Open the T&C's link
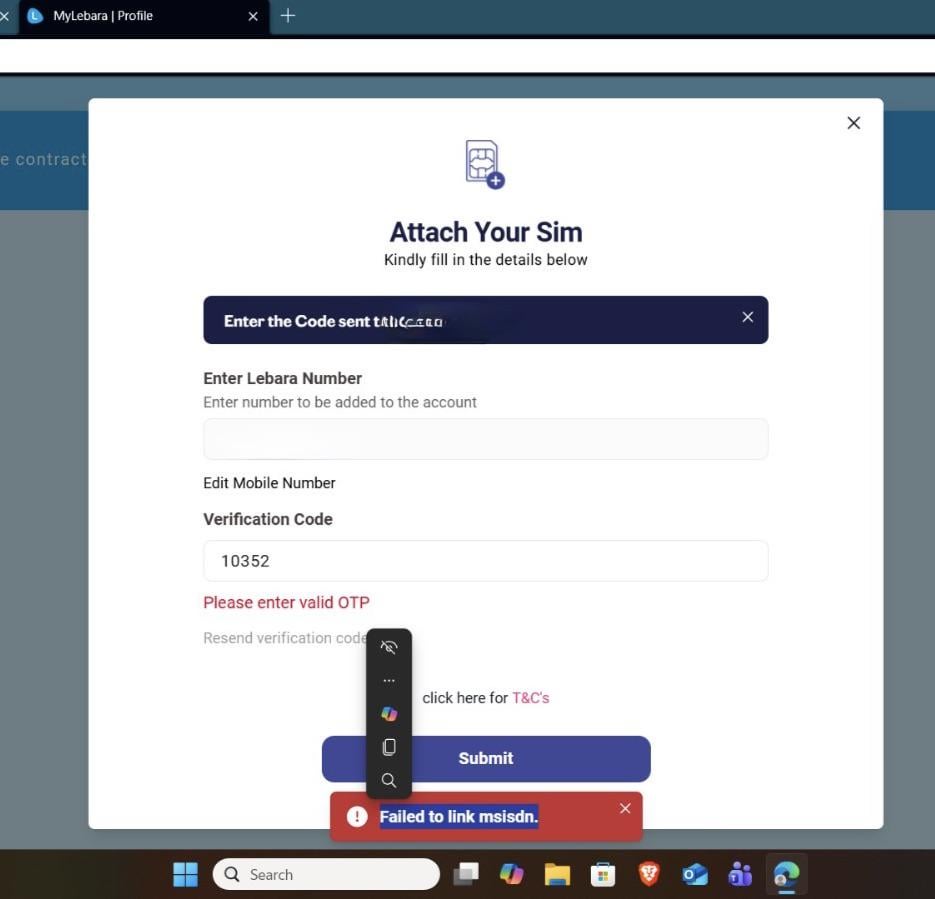The height and width of the screenshot is (899, 935). [530, 698]
